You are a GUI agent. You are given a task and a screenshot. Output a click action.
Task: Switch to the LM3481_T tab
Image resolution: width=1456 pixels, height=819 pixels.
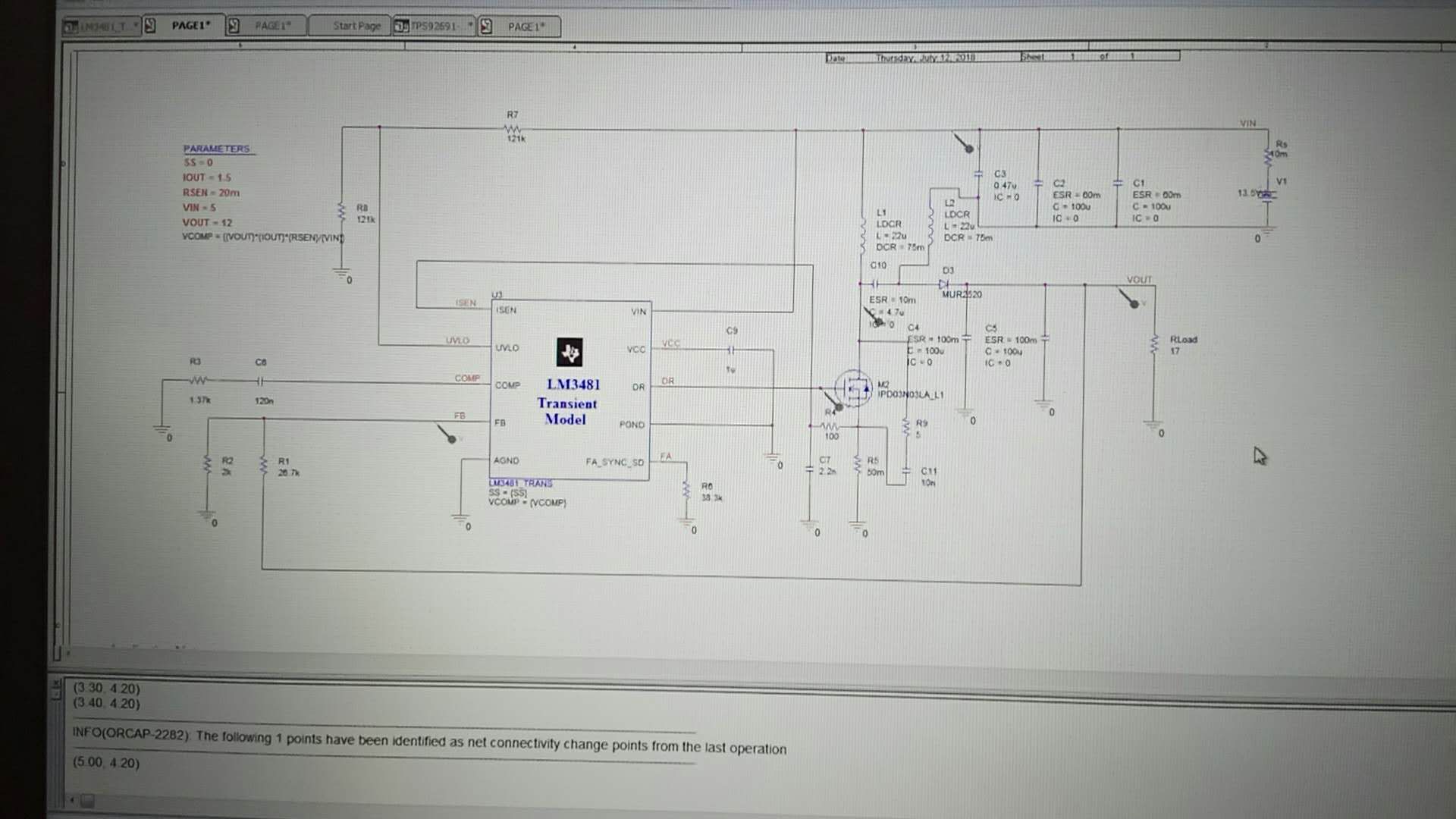tap(103, 27)
